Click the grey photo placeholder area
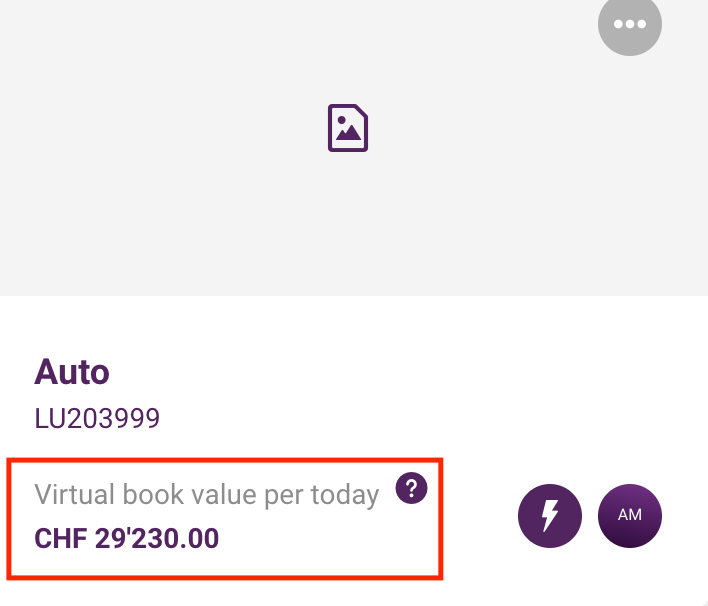The height and width of the screenshot is (606, 708). pos(354,148)
